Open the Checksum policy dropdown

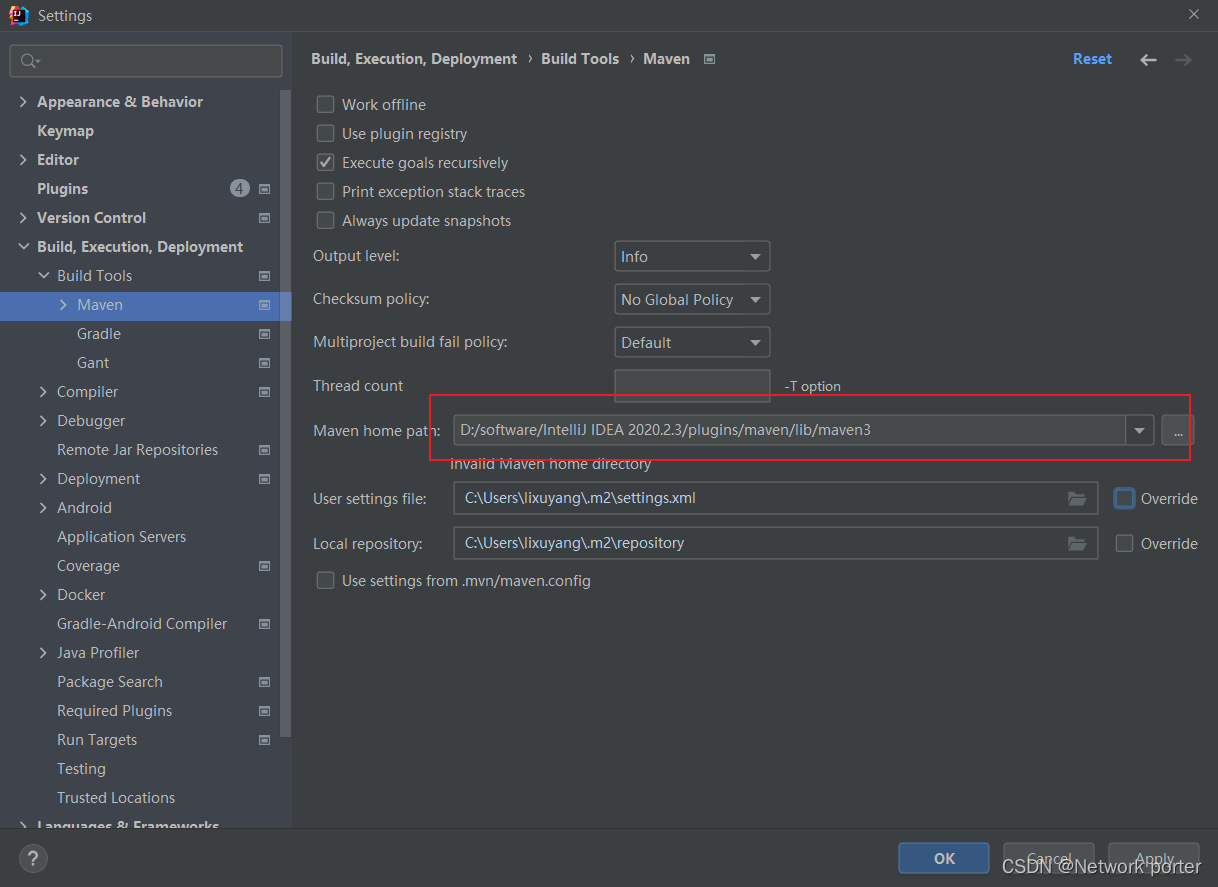(692, 299)
